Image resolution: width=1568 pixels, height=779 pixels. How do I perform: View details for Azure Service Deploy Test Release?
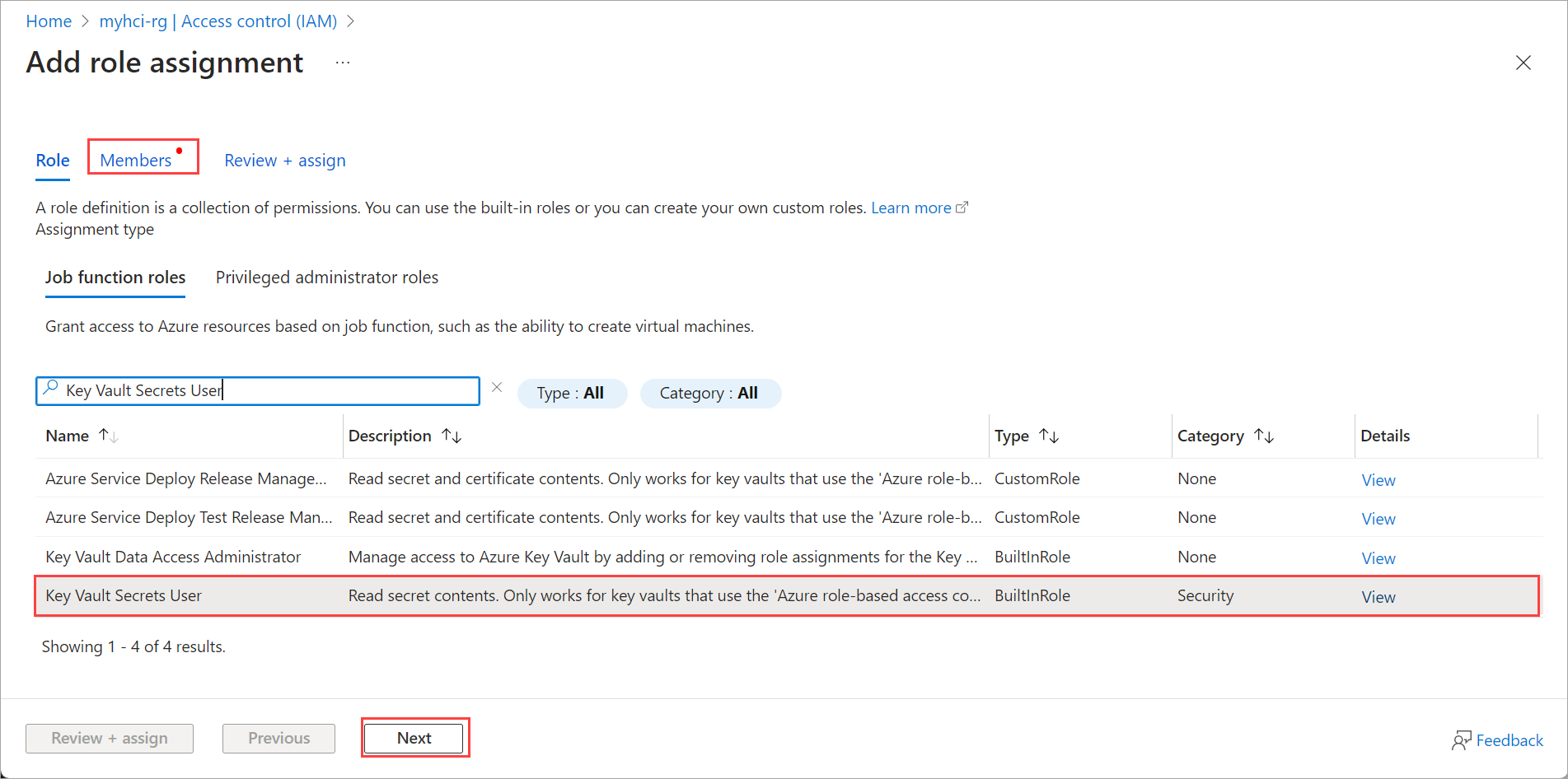click(x=1378, y=519)
